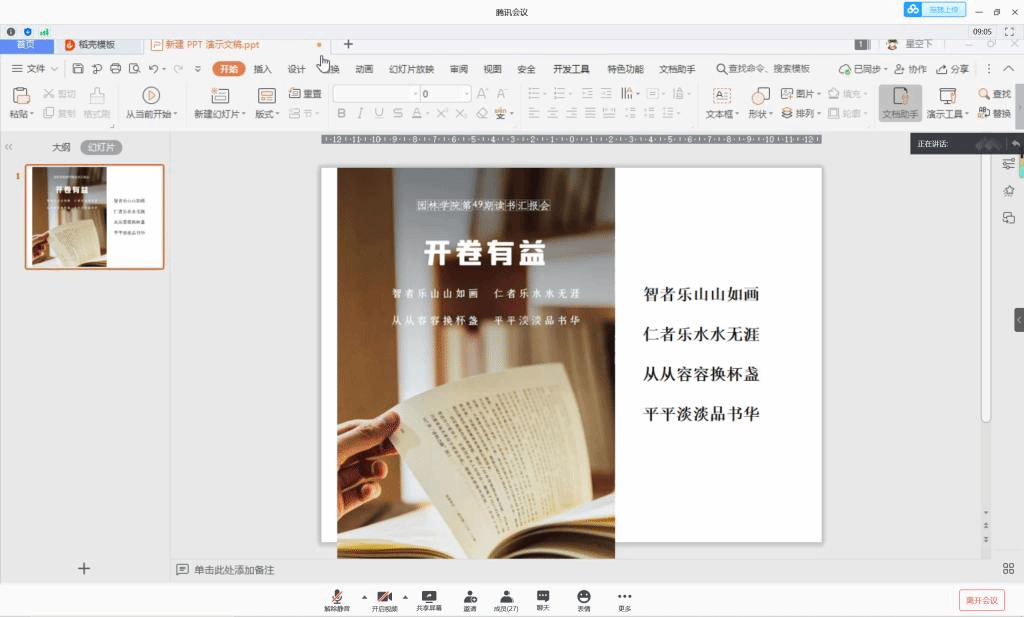The image size is (1024, 617).
Task: Toggle bold formatting in the ribbon
Action: pyautogui.click(x=341, y=113)
